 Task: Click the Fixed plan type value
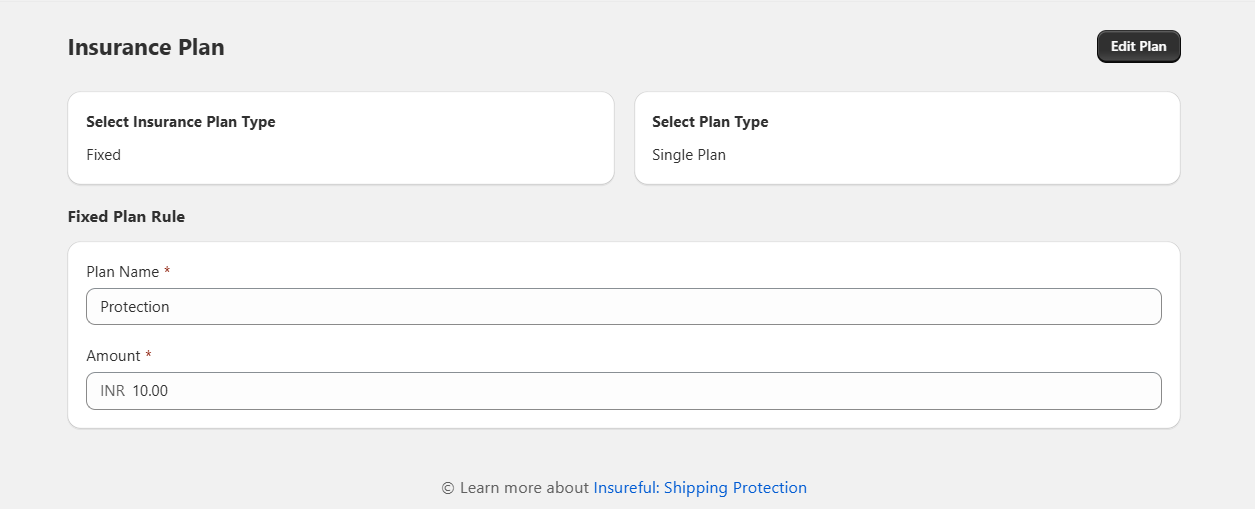pos(103,155)
